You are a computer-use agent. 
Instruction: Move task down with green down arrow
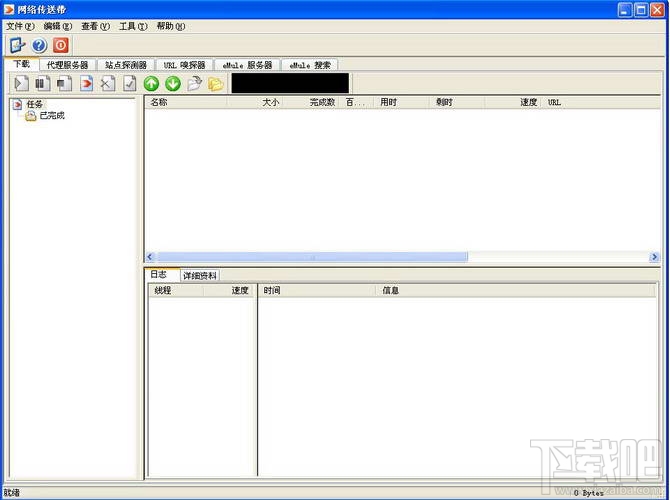tap(173, 83)
